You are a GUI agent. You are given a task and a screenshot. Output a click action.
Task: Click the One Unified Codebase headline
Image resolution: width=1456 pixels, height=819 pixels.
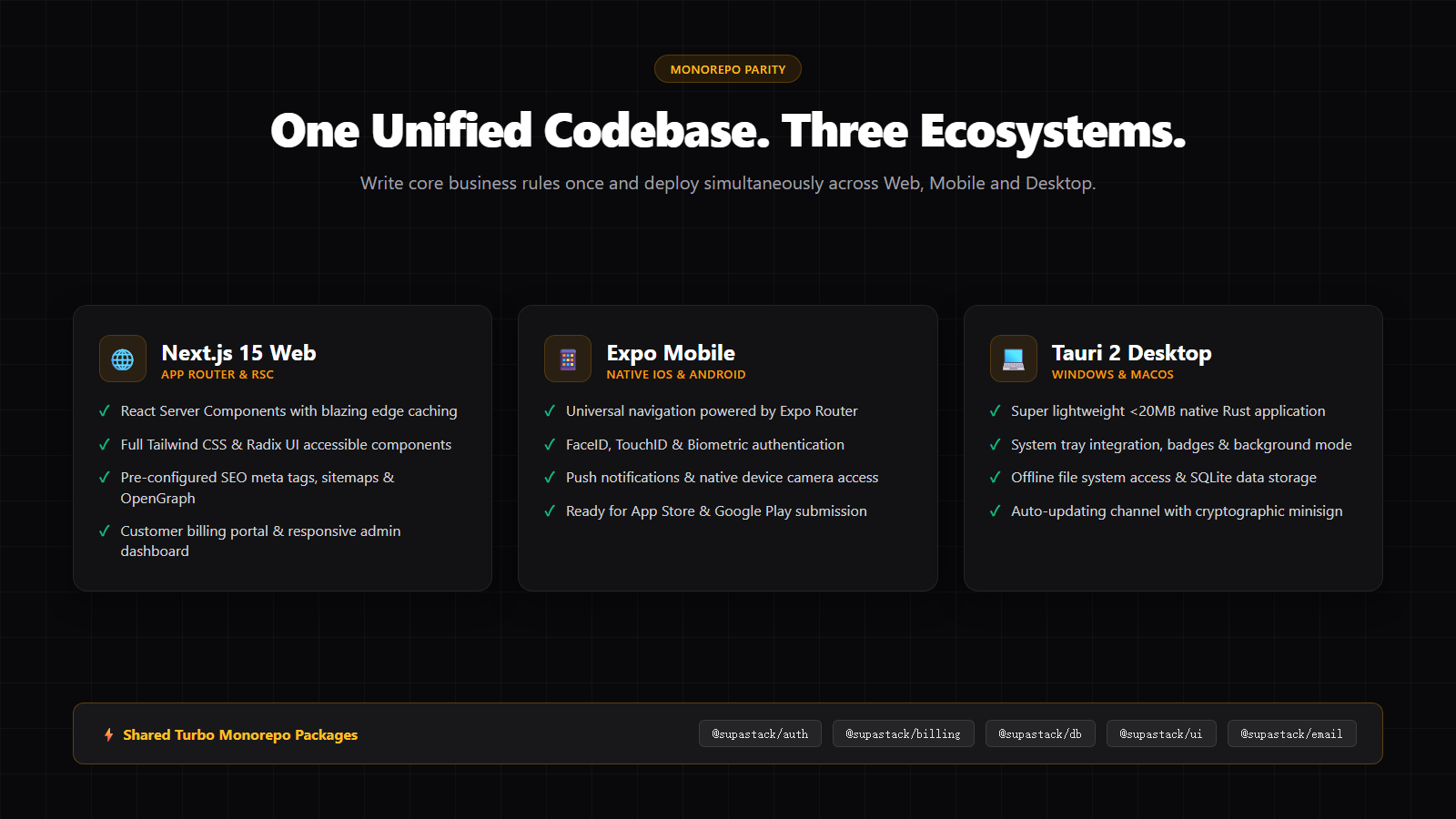[728, 131]
